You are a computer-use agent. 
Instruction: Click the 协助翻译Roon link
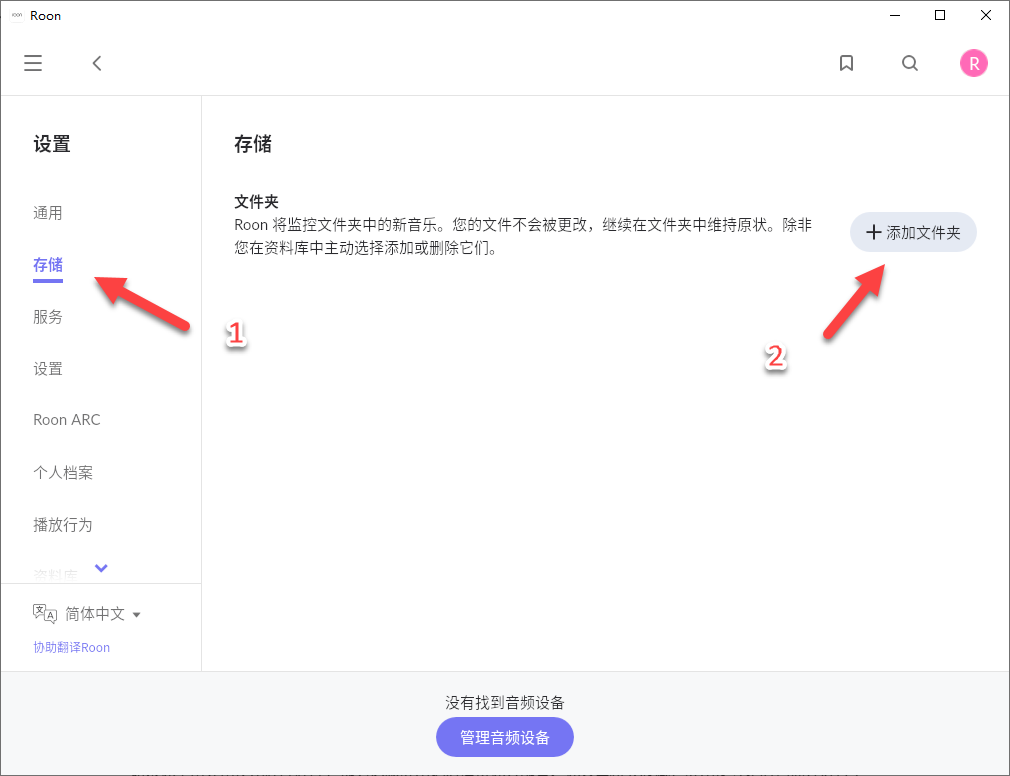tap(71, 648)
